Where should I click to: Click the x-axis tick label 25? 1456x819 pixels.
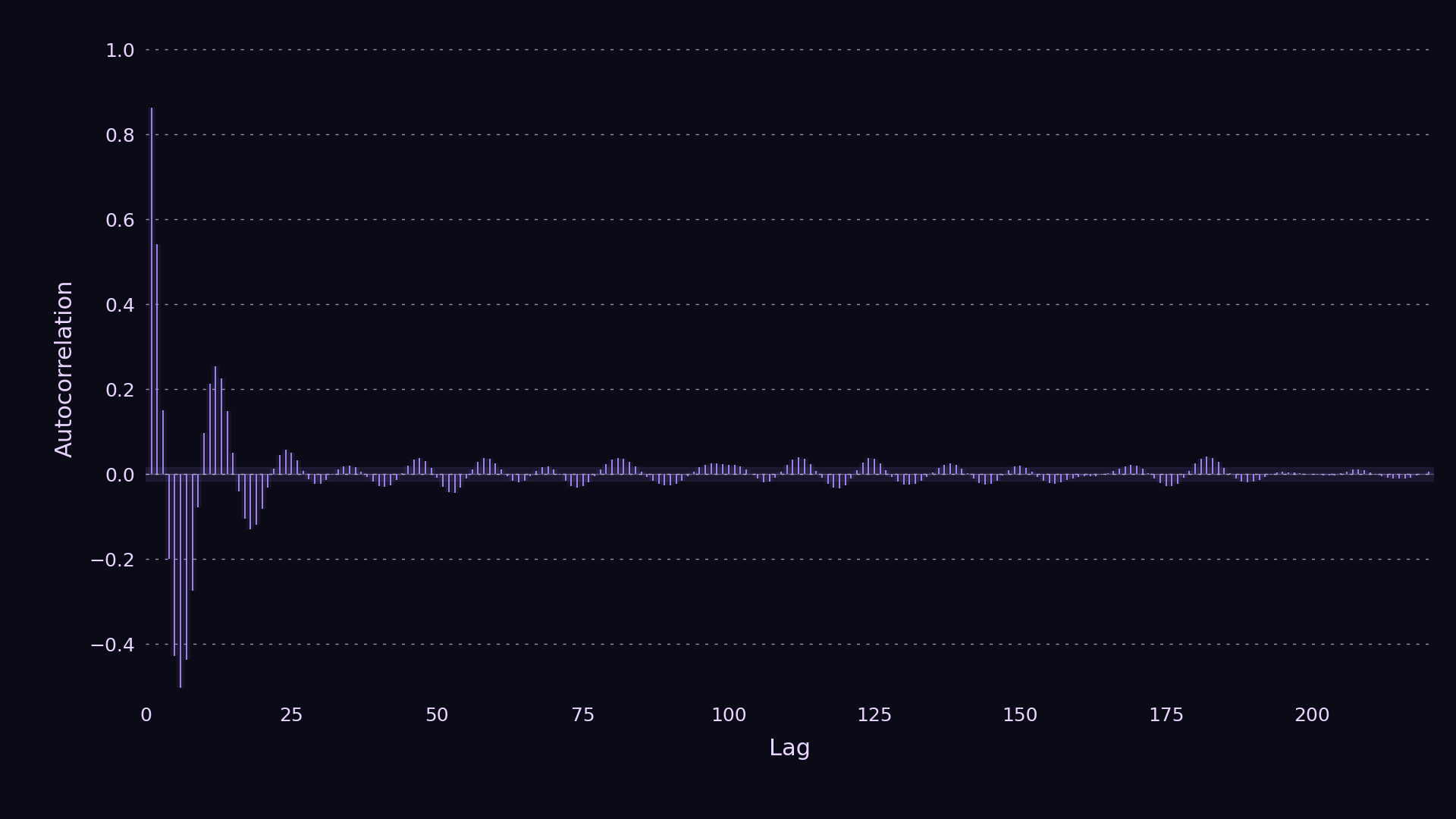tap(291, 715)
